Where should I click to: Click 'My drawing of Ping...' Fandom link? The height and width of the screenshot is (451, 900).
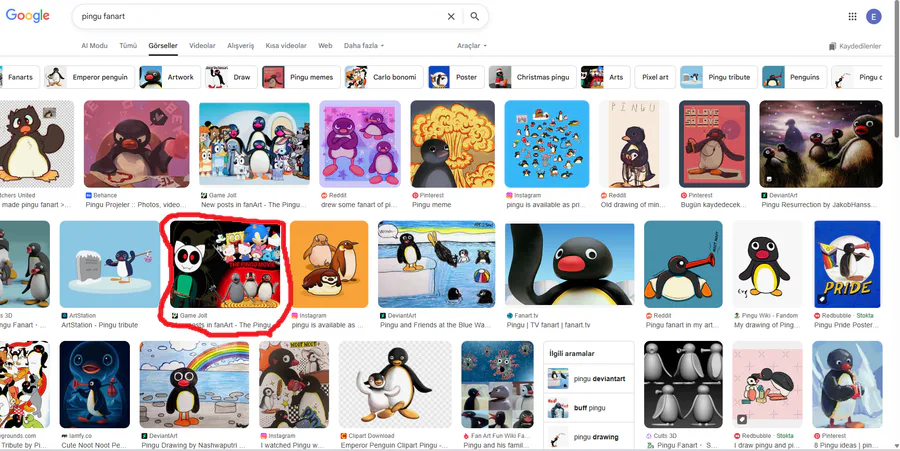pos(766,325)
